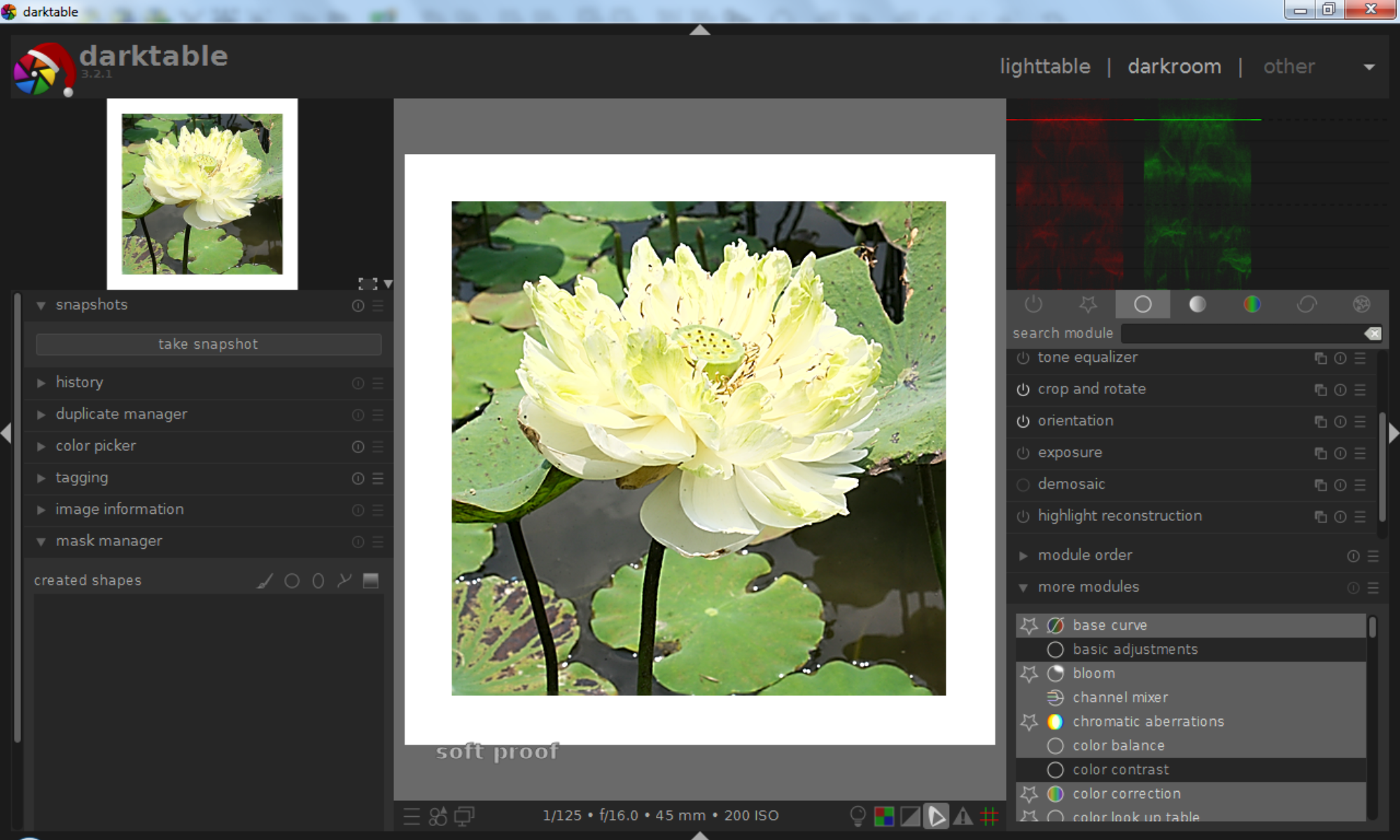
Task: Click the color assessment lightbulb icon
Action: point(857,815)
